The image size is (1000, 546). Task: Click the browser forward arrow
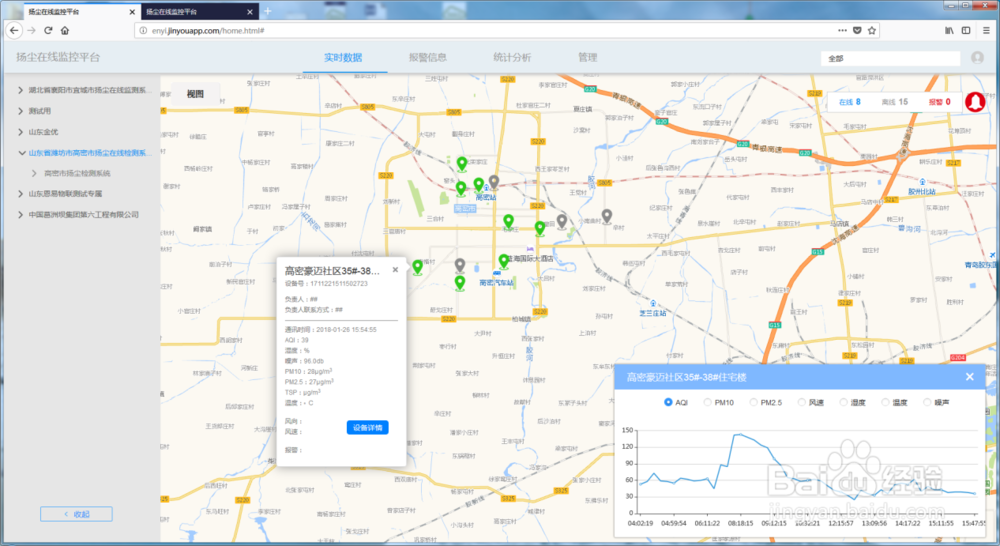[x=31, y=30]
